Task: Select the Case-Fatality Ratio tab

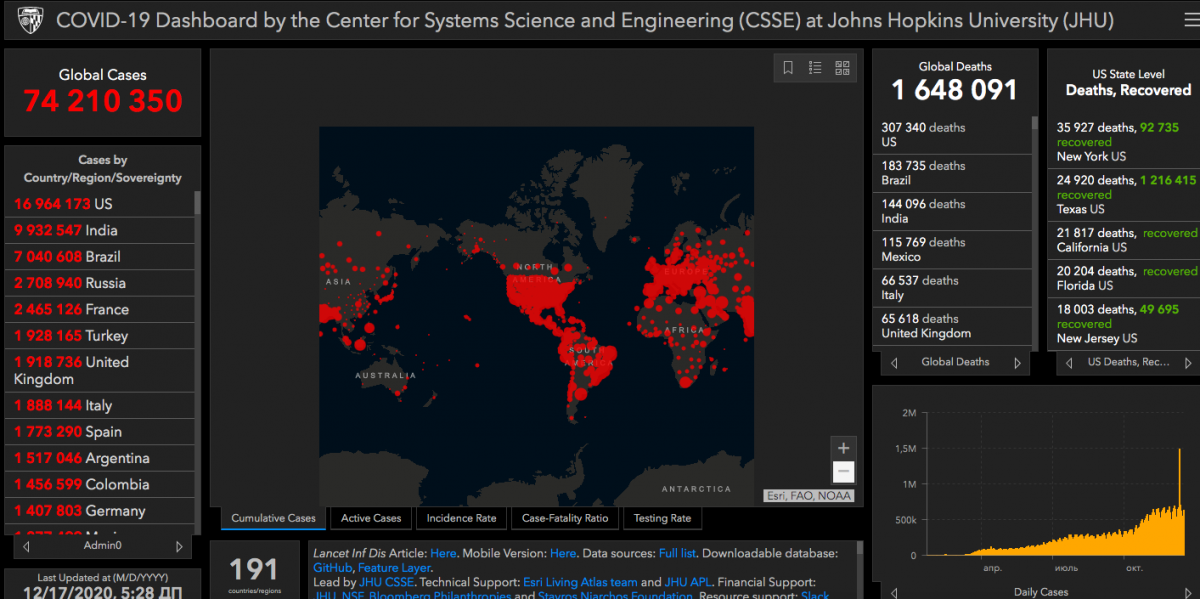Action: [x=565, y=518]
